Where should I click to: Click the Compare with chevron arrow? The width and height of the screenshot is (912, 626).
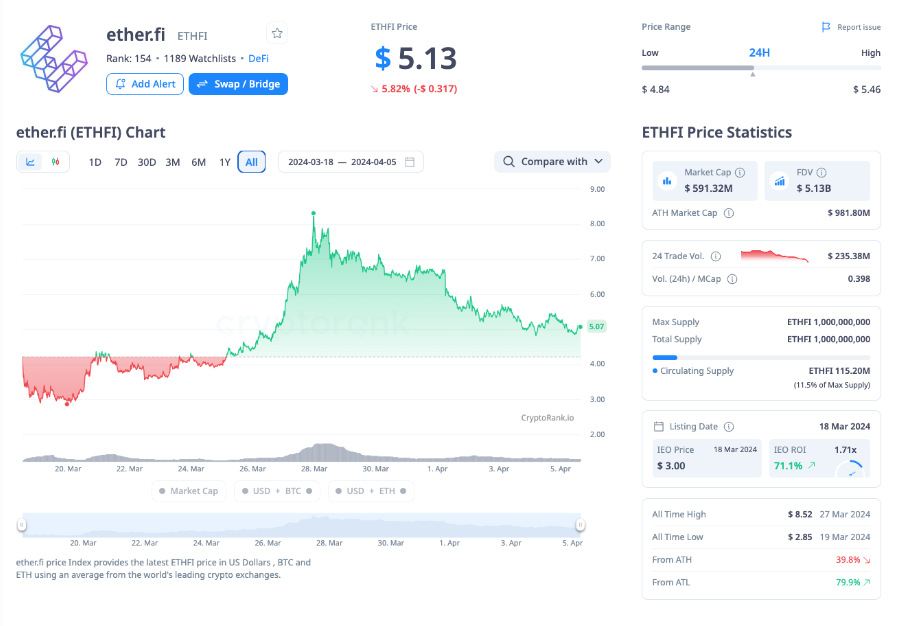pyautogui.click(x=598, y=162)
